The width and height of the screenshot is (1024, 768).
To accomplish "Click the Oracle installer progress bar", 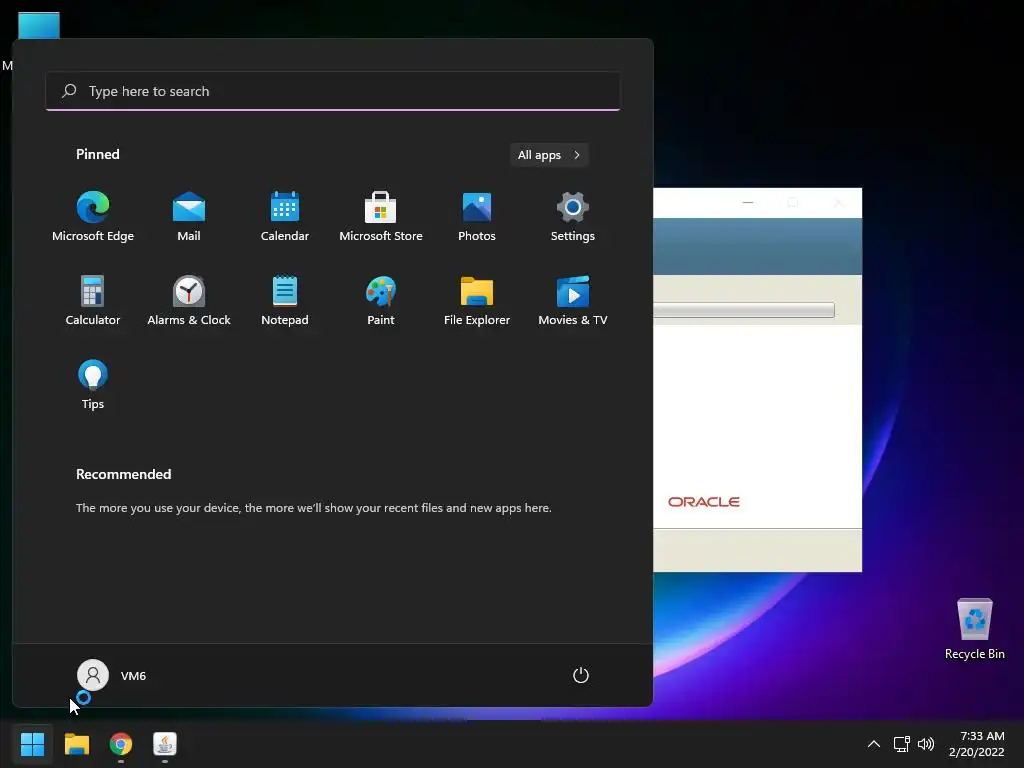I will point(744,310).
